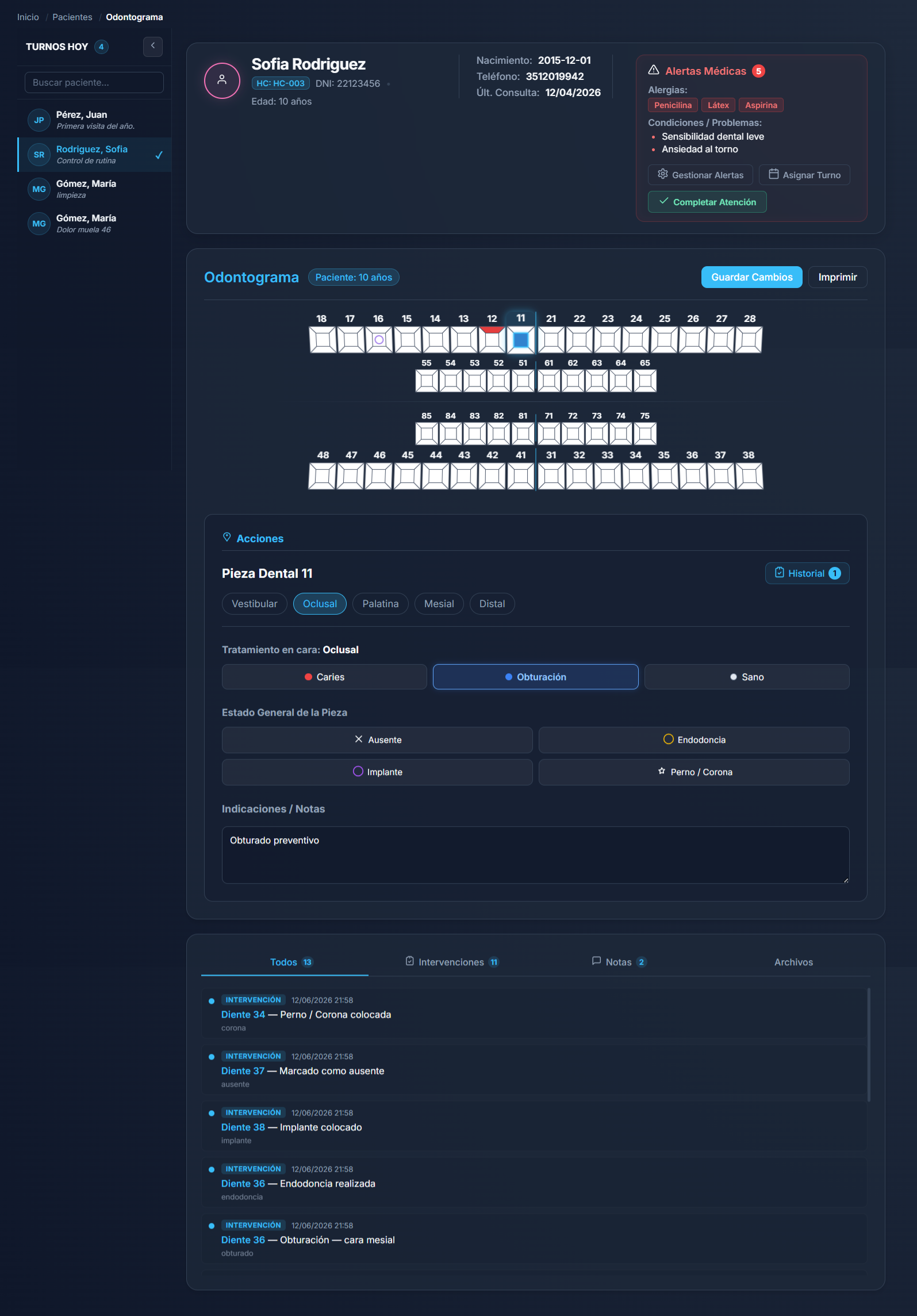Select tooth 11 blue square in odontogram
917x1316 pixels.
(521, 340)
